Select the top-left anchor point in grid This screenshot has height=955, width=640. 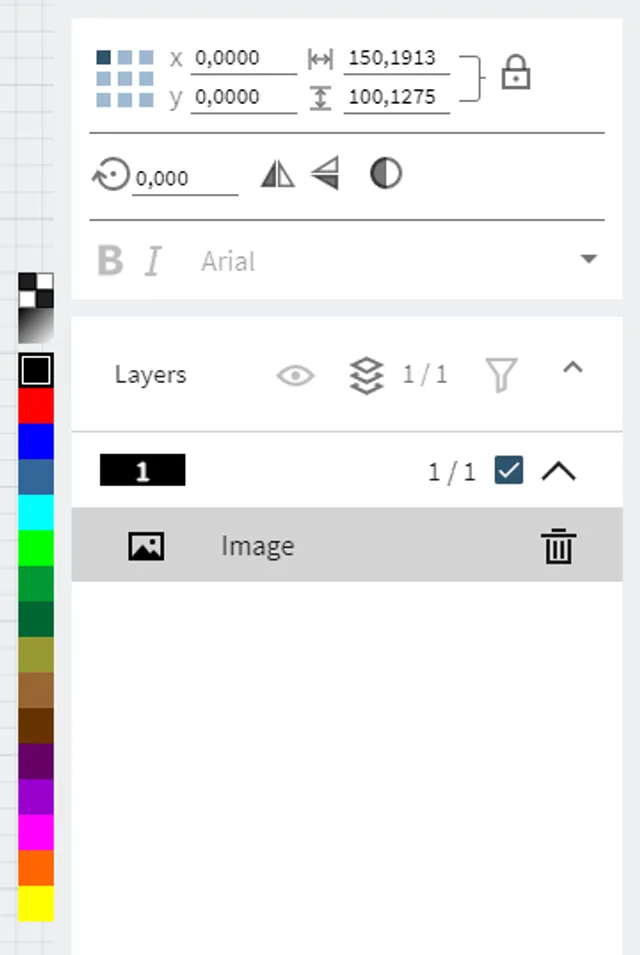point(104,58)
